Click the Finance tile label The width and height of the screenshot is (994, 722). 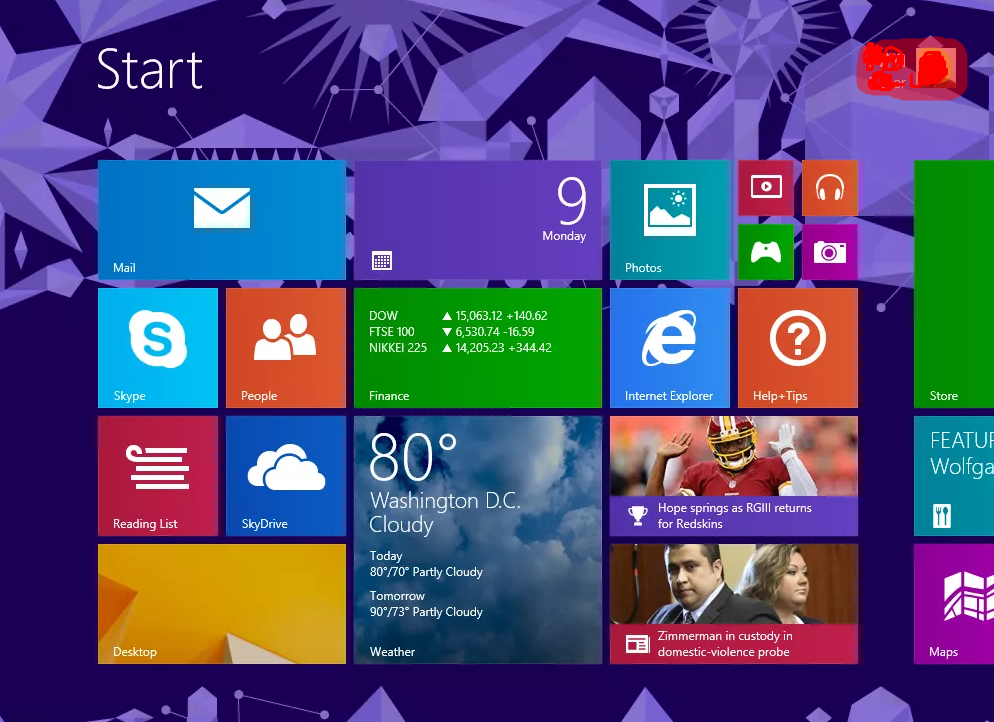(x=389, y=396)
